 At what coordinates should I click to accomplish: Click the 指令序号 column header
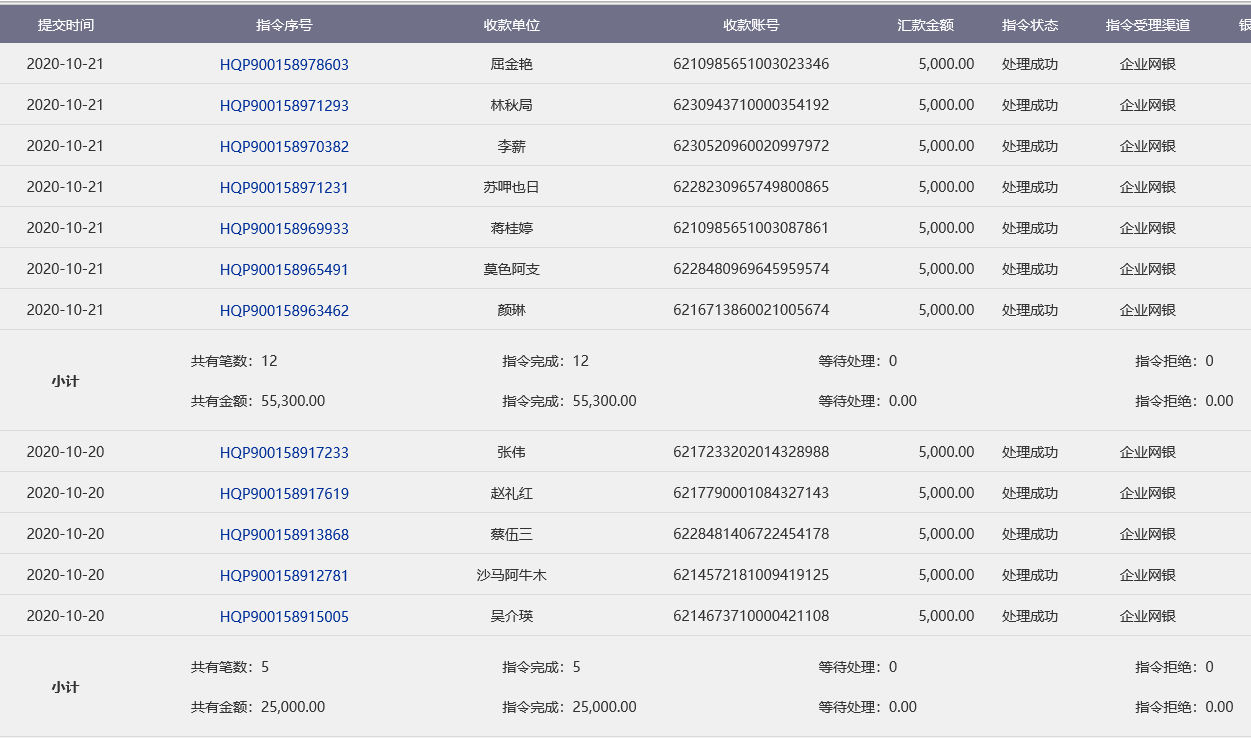[x=284, y=25]
